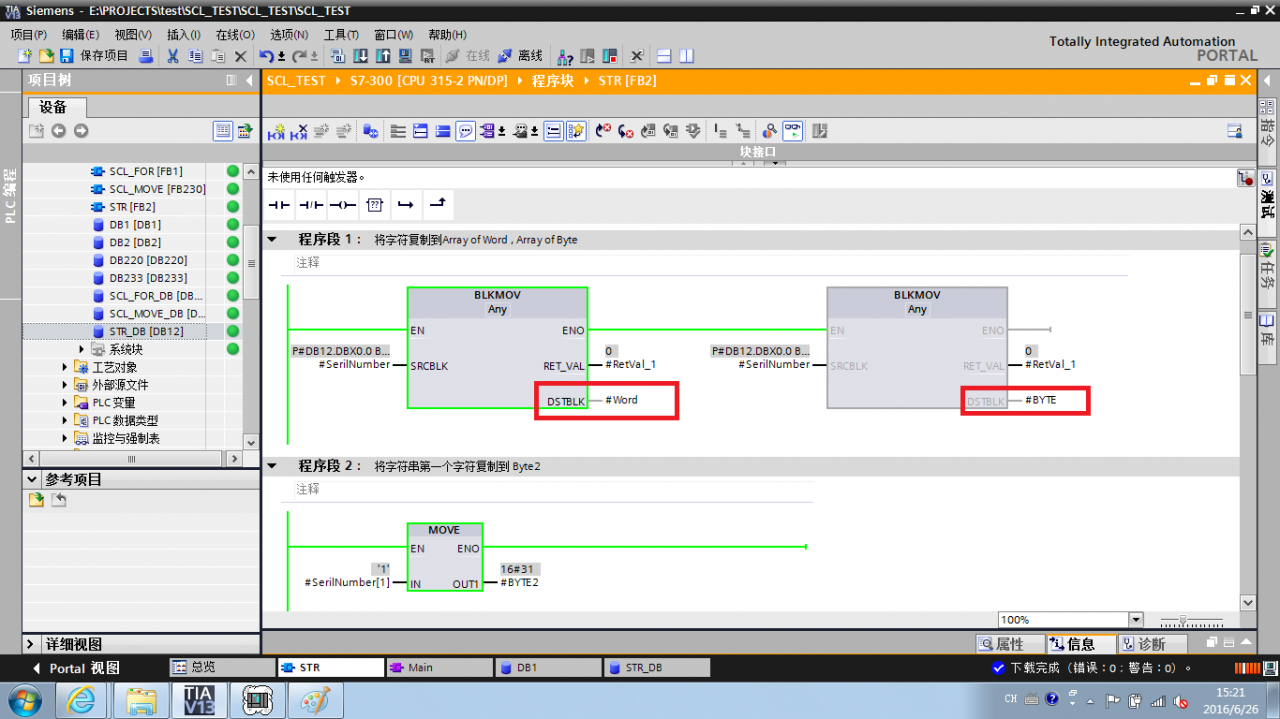Collapse the project tree panel arrow
The width and height of the screenshot is (1280, 719).
(249, 80)
